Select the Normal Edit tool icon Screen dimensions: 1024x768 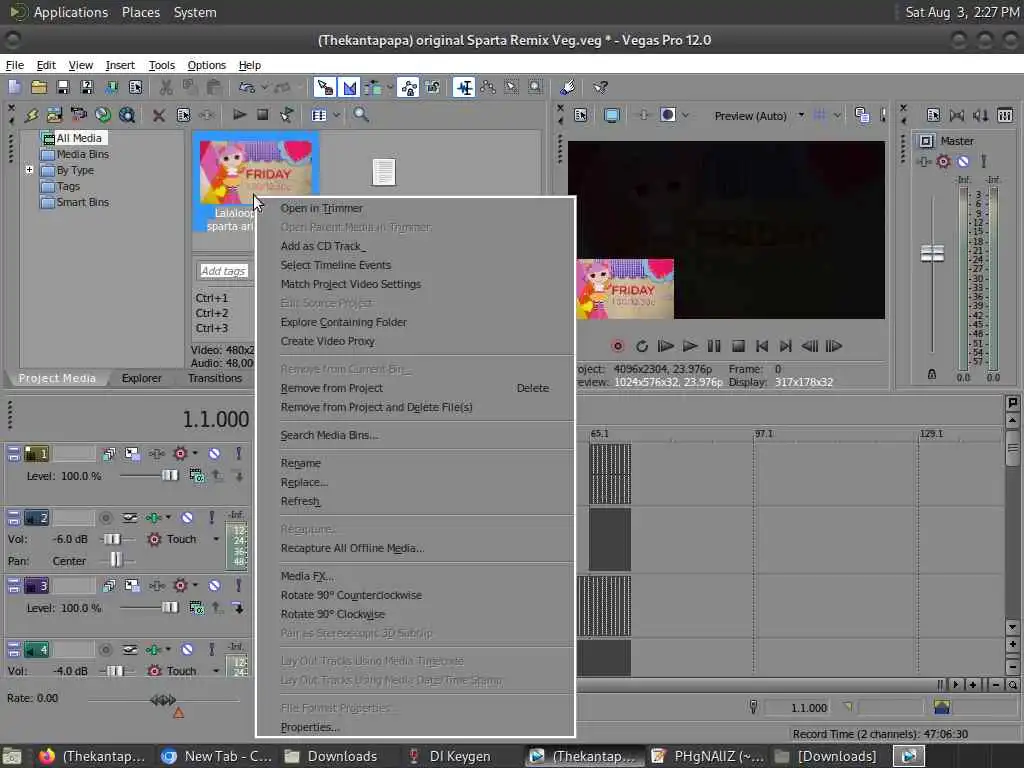click(x=464, y=87)
